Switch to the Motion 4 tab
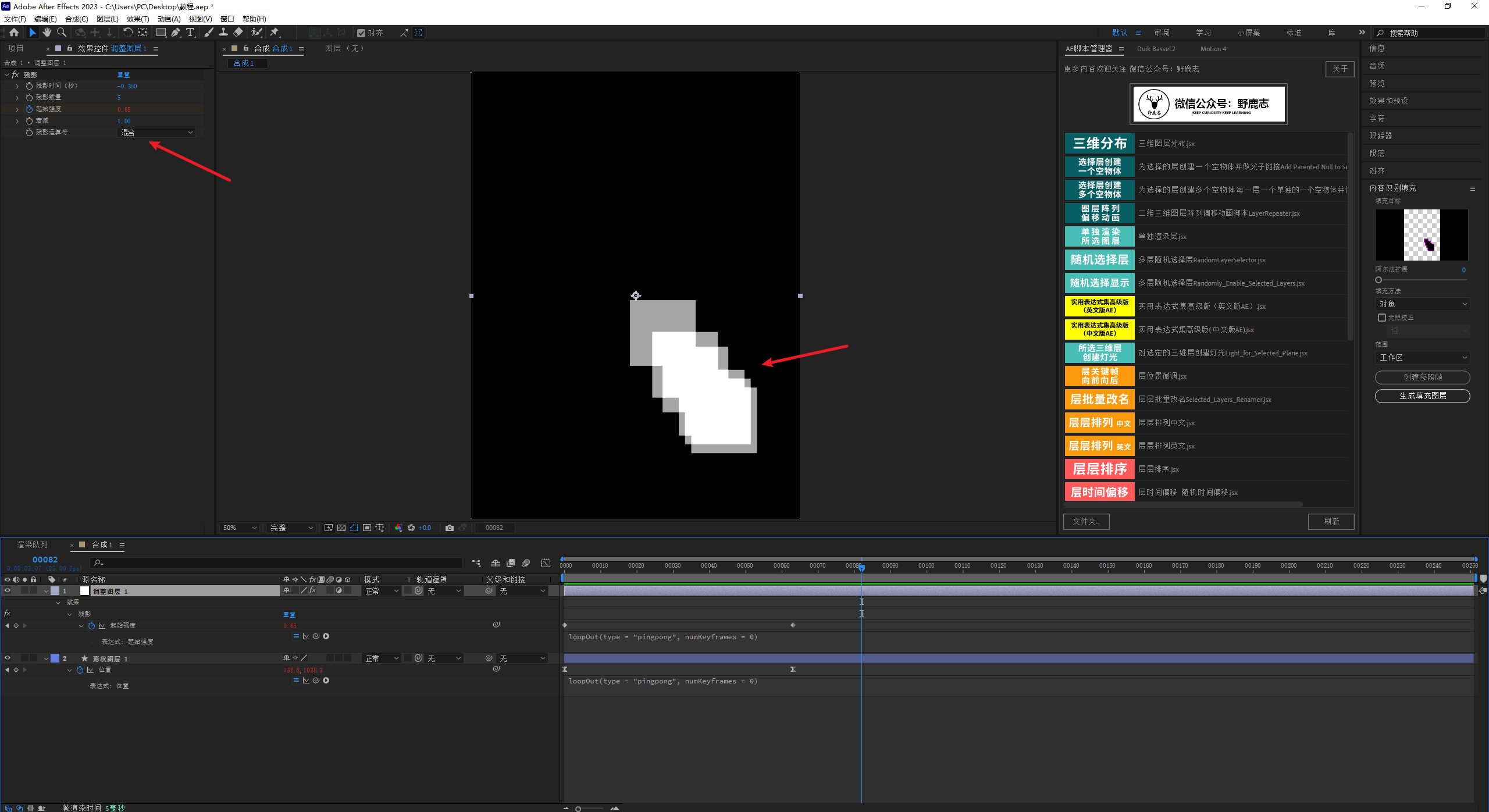The width and height of the screenshot is (1489, 812). 1213,49
